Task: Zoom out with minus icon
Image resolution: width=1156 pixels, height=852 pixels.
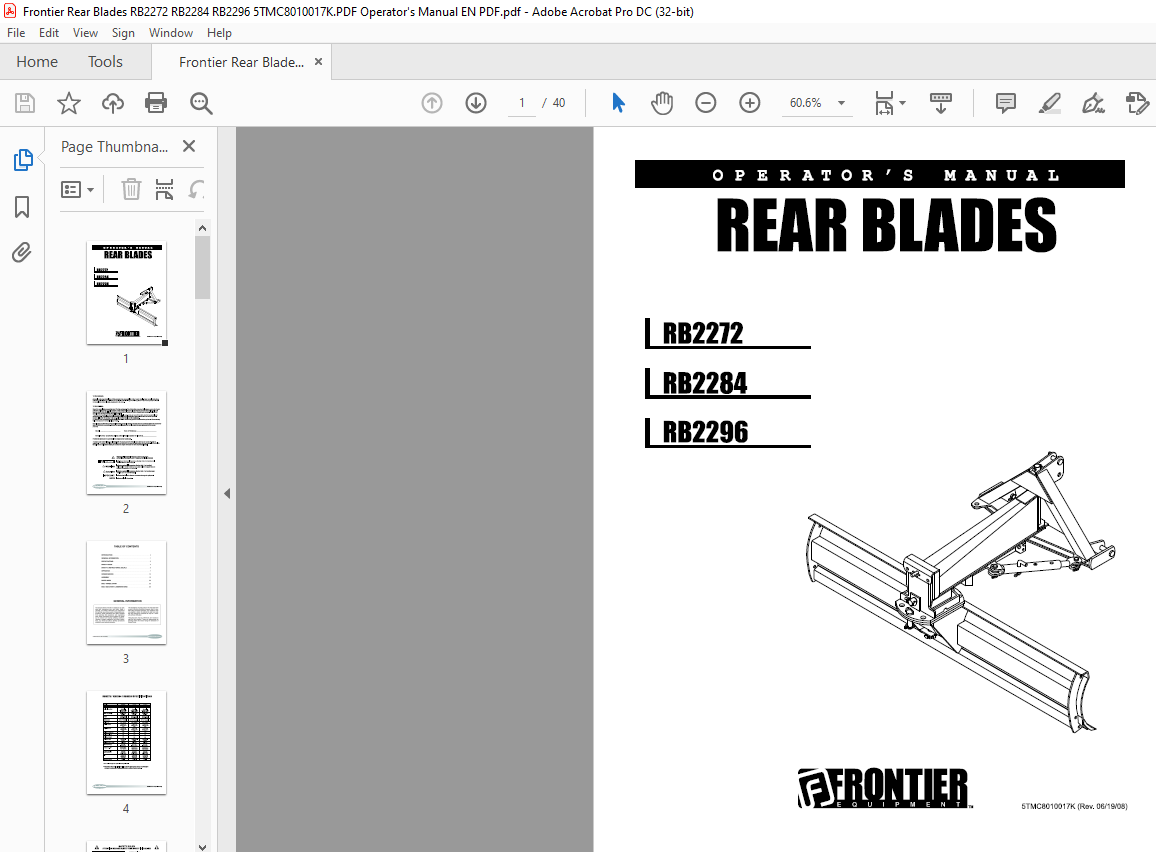Action: tap(706, 103)
